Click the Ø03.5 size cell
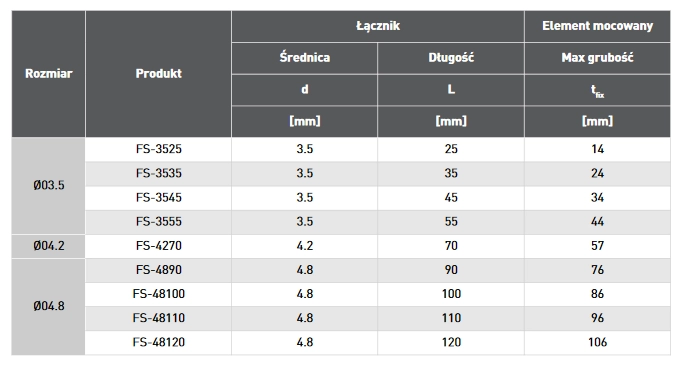 (48, 186)
